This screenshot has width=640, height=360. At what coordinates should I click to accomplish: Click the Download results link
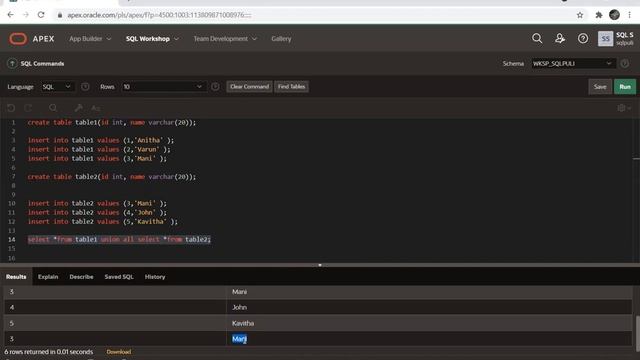click(119, 352)
